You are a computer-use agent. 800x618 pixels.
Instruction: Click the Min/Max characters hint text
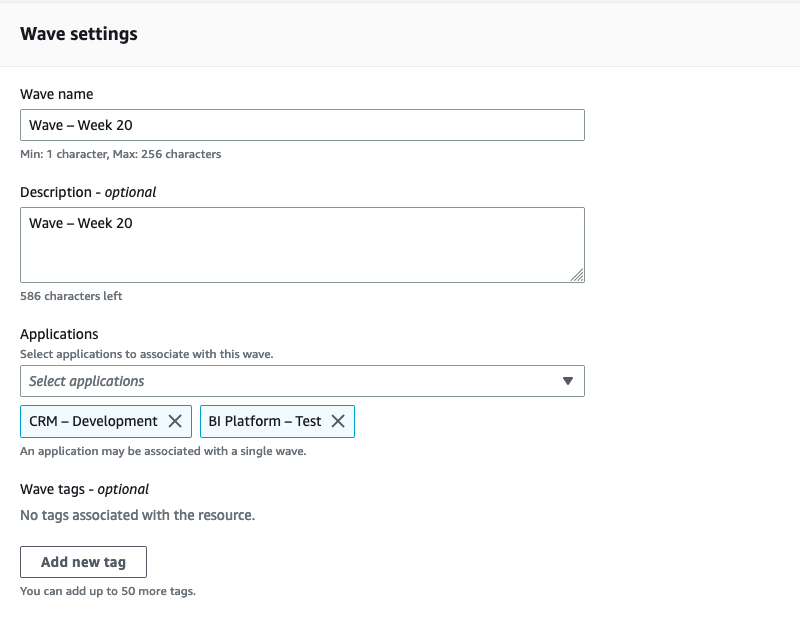pyautogui.click(x=120, y=154)
